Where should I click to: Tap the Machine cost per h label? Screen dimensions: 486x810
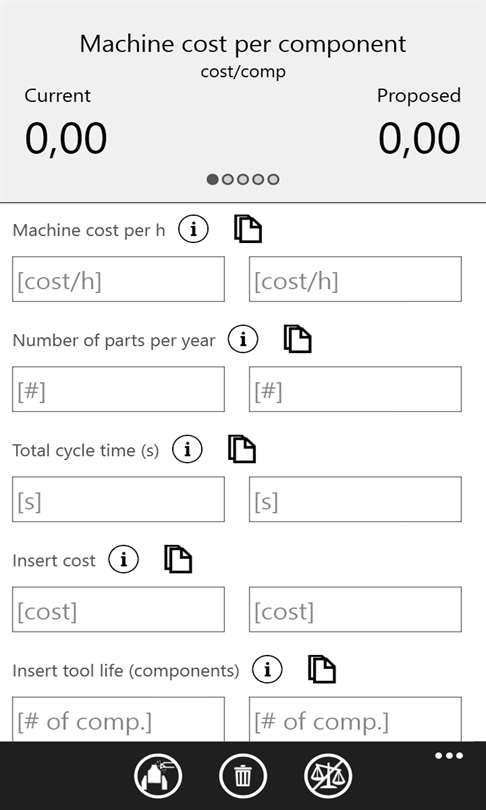tap(89, 230)
